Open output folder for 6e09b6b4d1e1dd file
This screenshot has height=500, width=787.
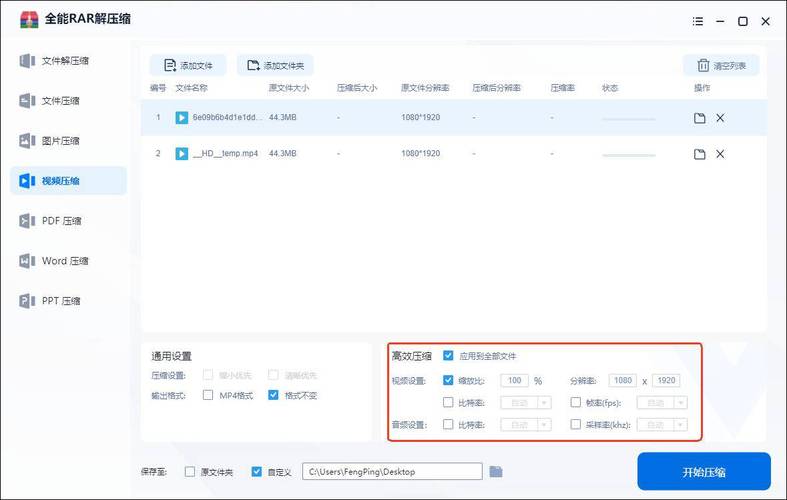point(699,118)
